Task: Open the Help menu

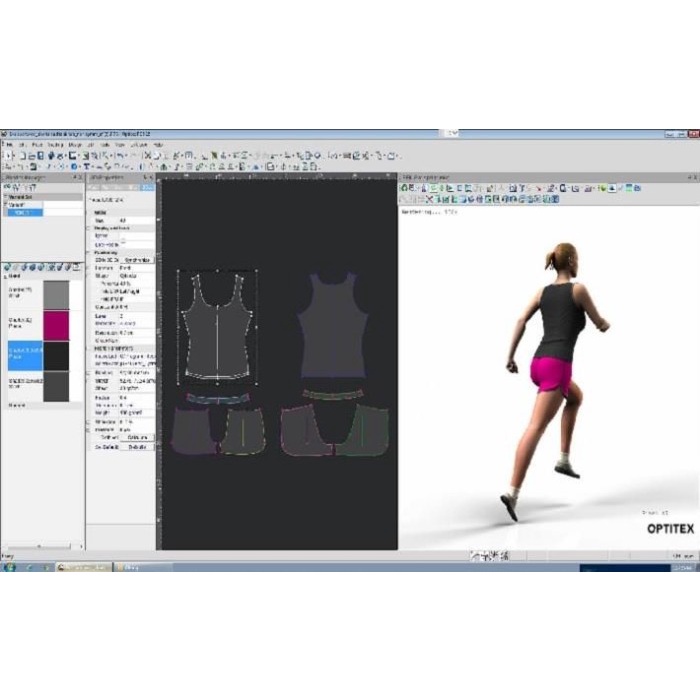Action: click(158, 145)
